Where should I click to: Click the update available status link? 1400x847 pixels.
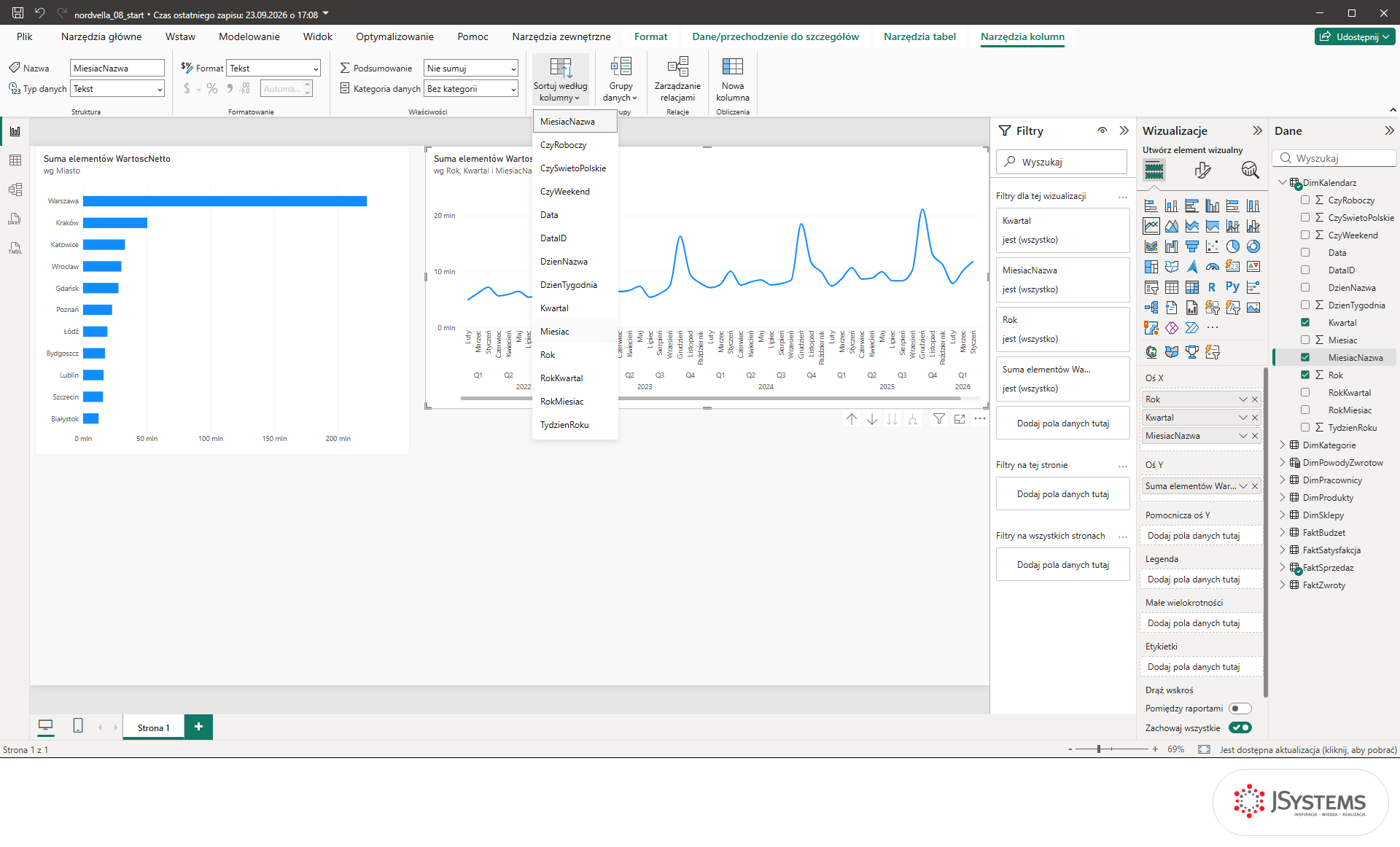(1308, 749)
